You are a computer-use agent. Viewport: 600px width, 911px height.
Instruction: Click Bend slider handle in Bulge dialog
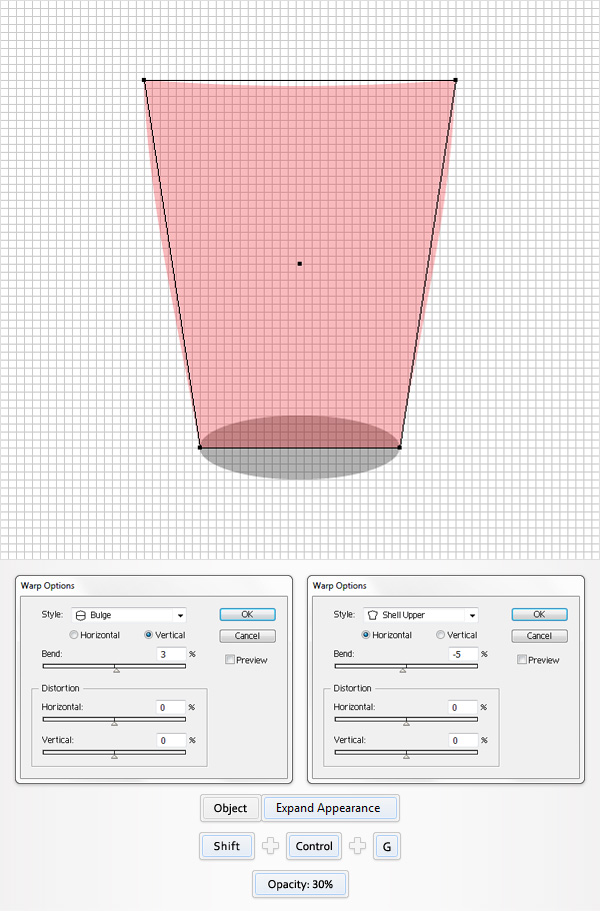(x=116, y=669)
